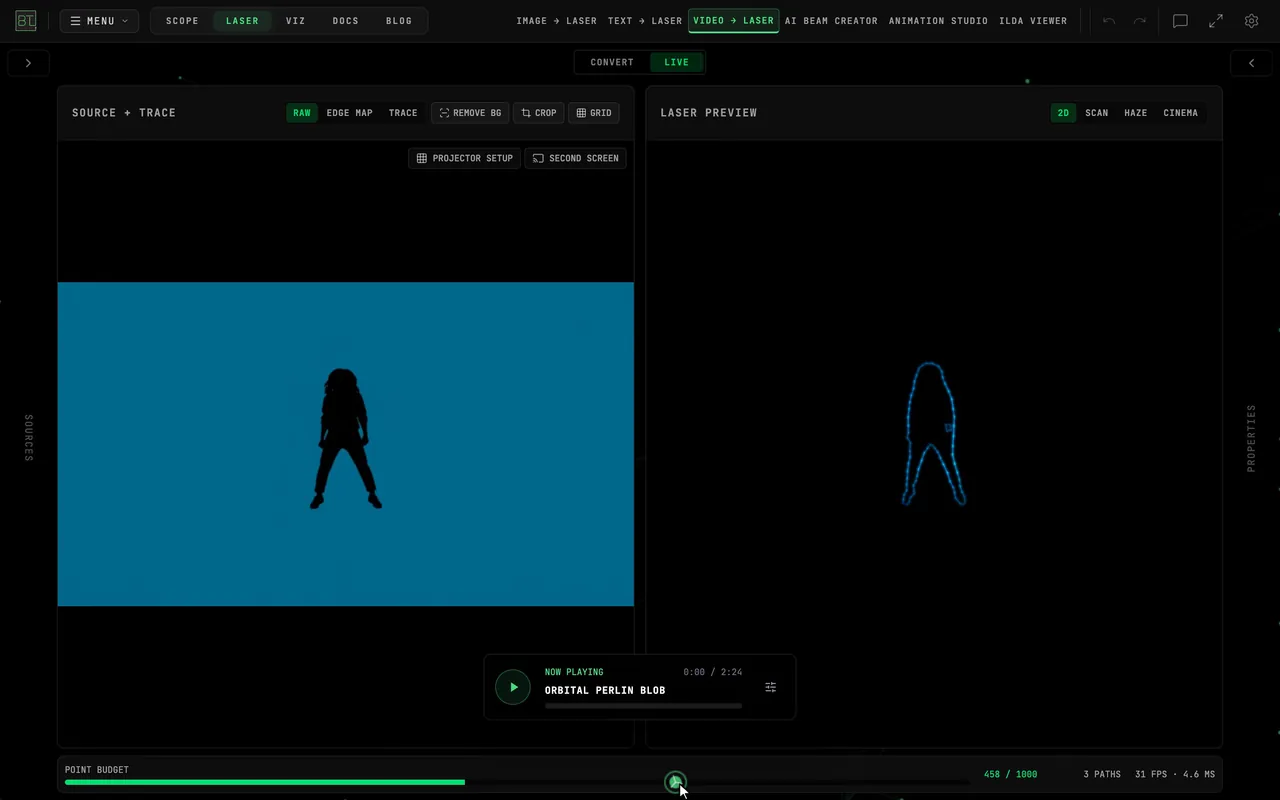Image resolution: width=1280 pixels, height=800 pixels.
Task: Open the ILDA Viewer
Action: pos(1033,21)
